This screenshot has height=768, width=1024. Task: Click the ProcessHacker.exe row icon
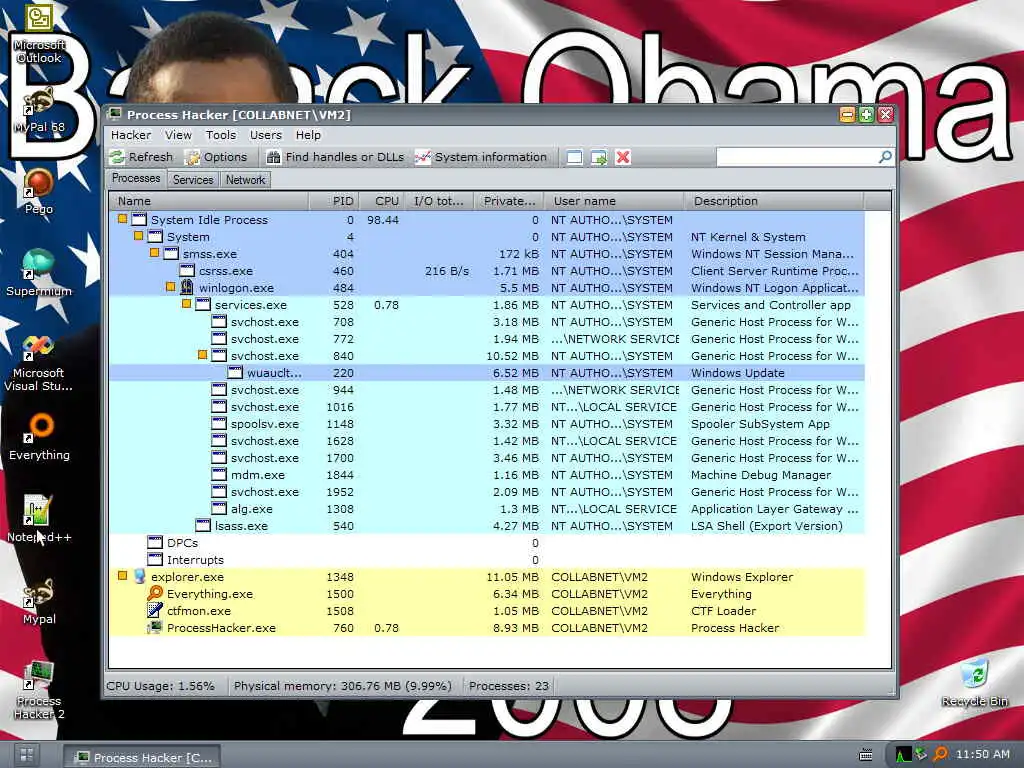155,628
